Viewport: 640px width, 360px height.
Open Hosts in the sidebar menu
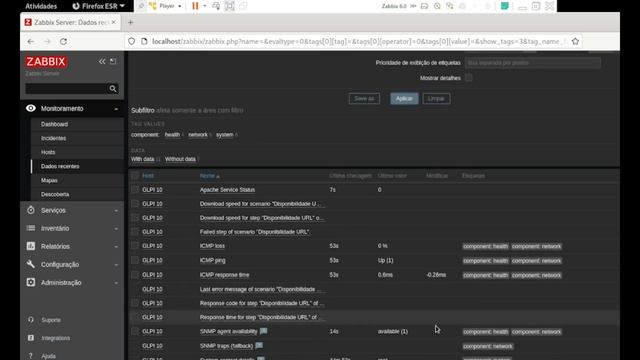(x=48, y=152)
